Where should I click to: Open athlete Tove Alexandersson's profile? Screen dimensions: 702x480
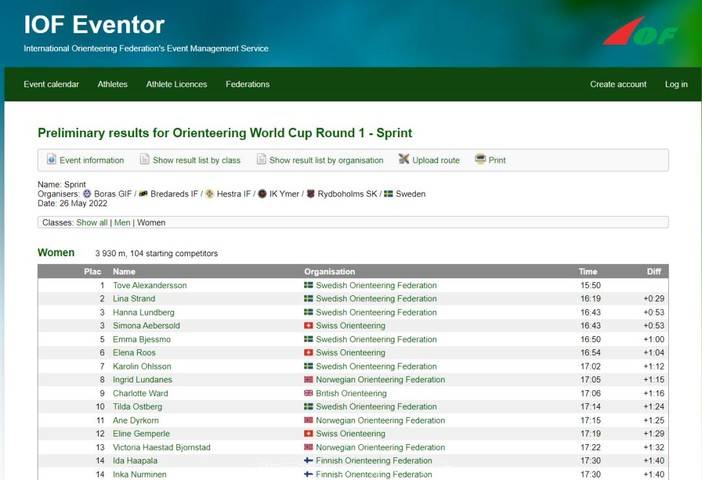[x=149, y=285]
